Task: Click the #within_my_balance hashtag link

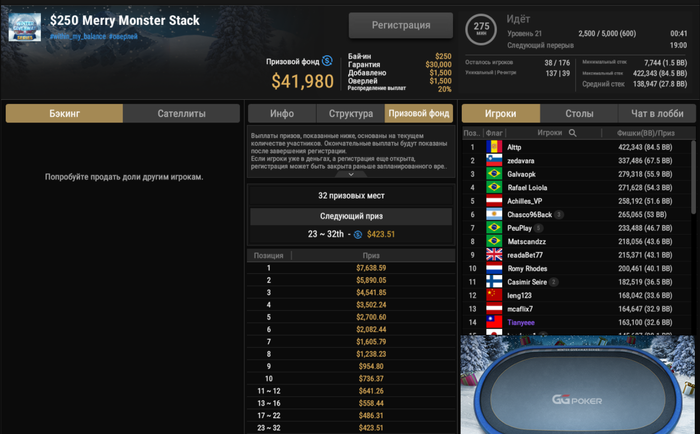Action: click(78, 37)
